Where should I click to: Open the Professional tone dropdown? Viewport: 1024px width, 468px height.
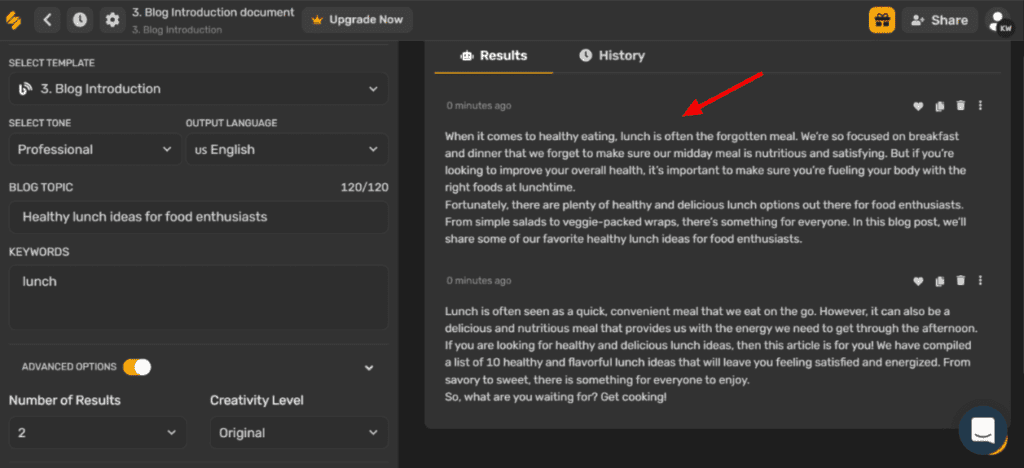96,150
